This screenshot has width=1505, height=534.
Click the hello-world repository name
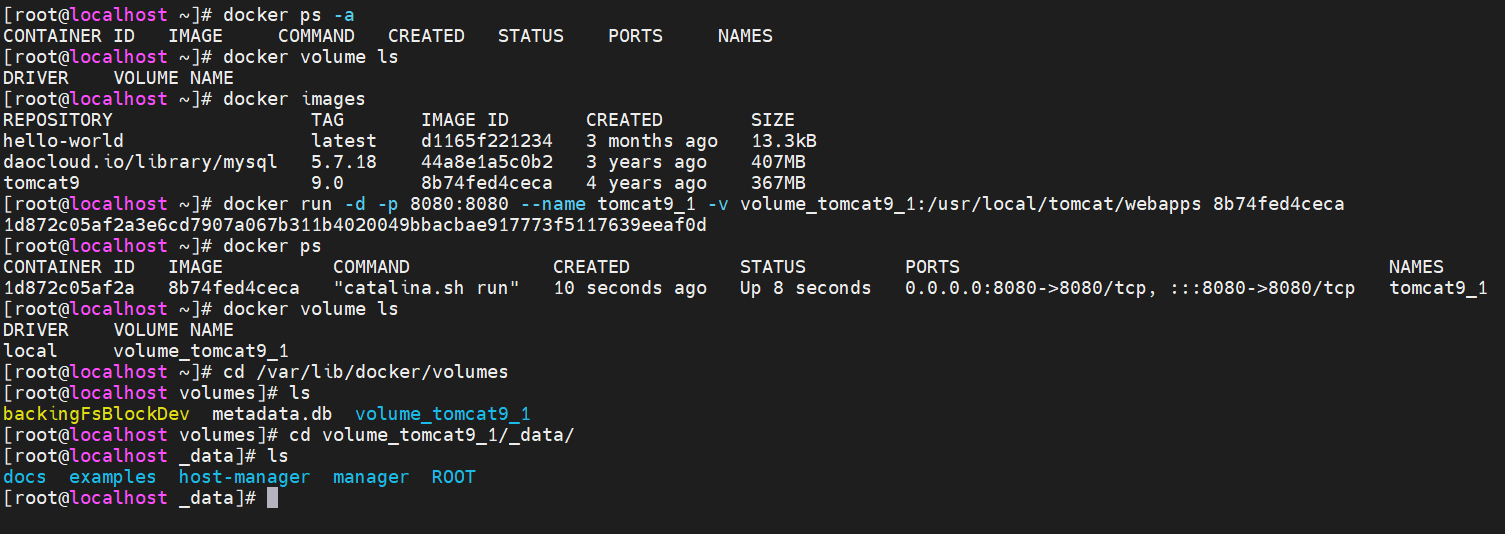(x=63, y=141)
